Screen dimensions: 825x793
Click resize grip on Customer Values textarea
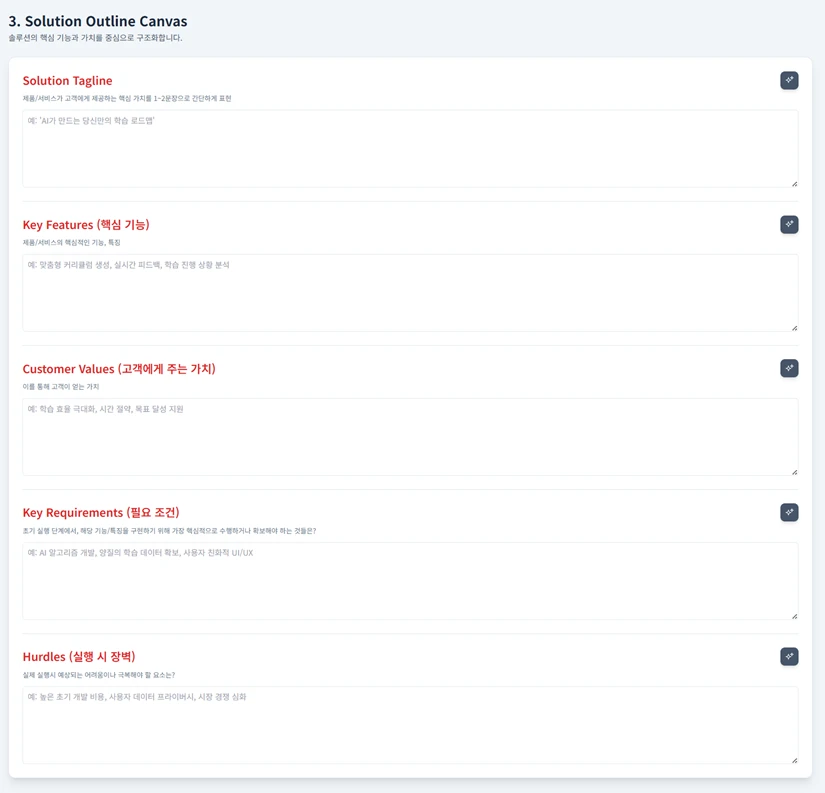click(x=794, y=471)
